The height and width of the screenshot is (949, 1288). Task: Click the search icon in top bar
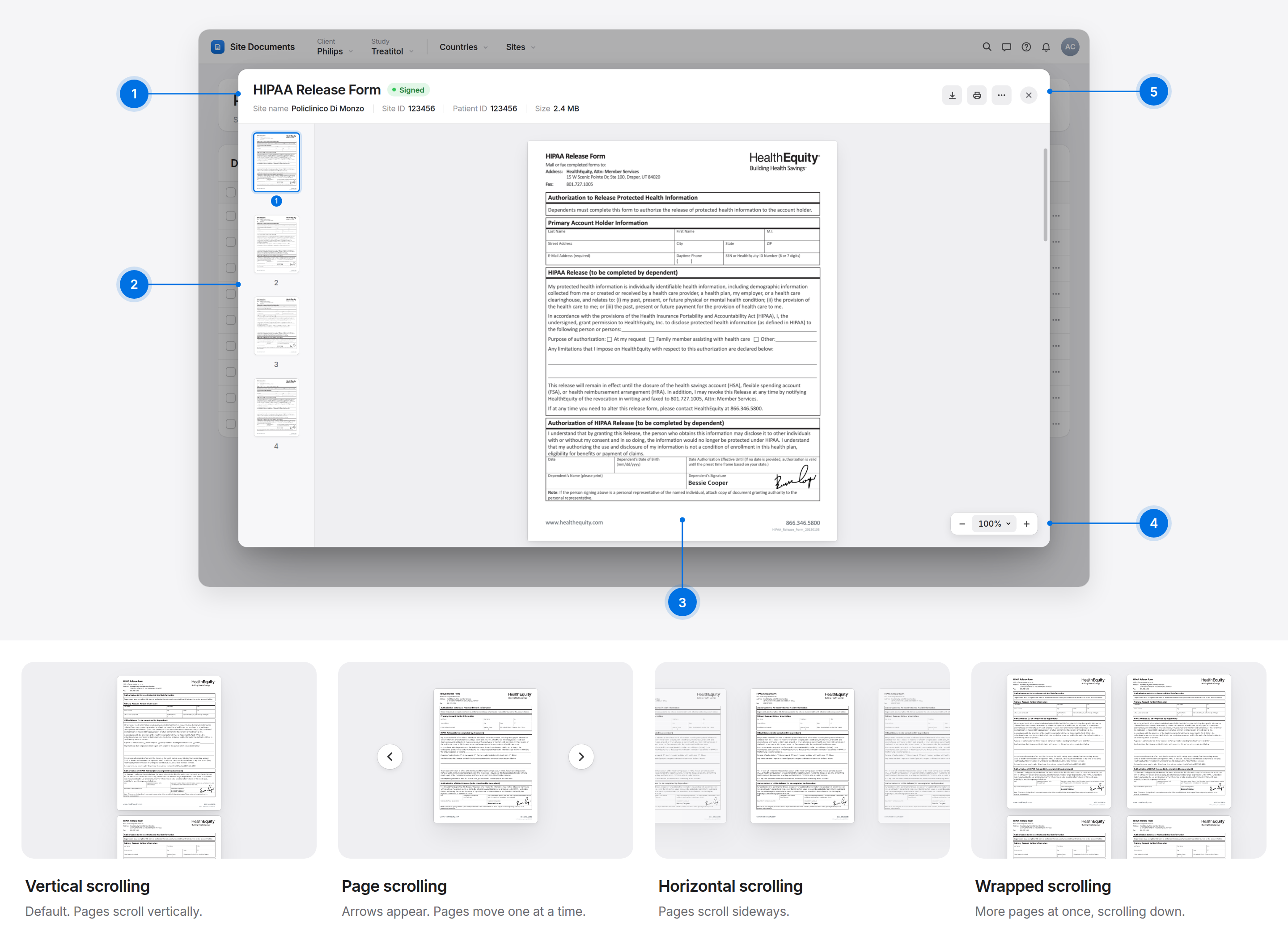[987, 47]
